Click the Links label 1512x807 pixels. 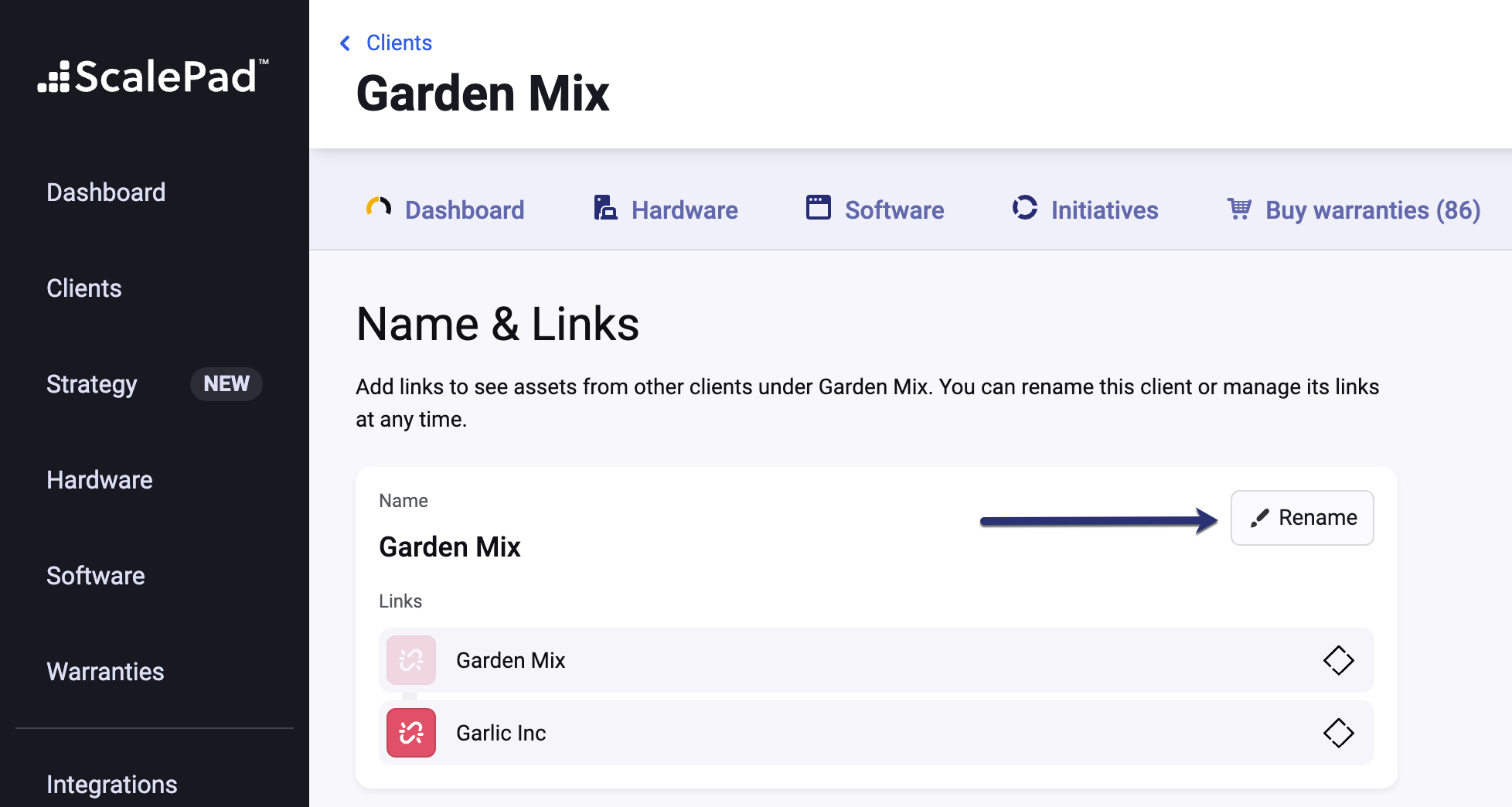click(400, 601)
